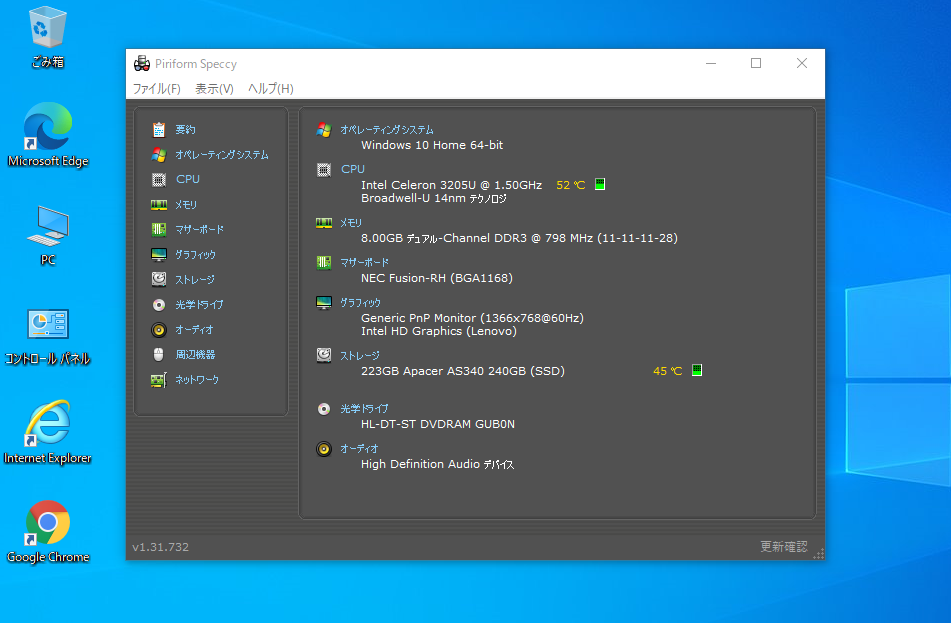Screen dimensions: 951x623
Task: Go to 要約 section in sidebar
Action: [x=185, y=130]
